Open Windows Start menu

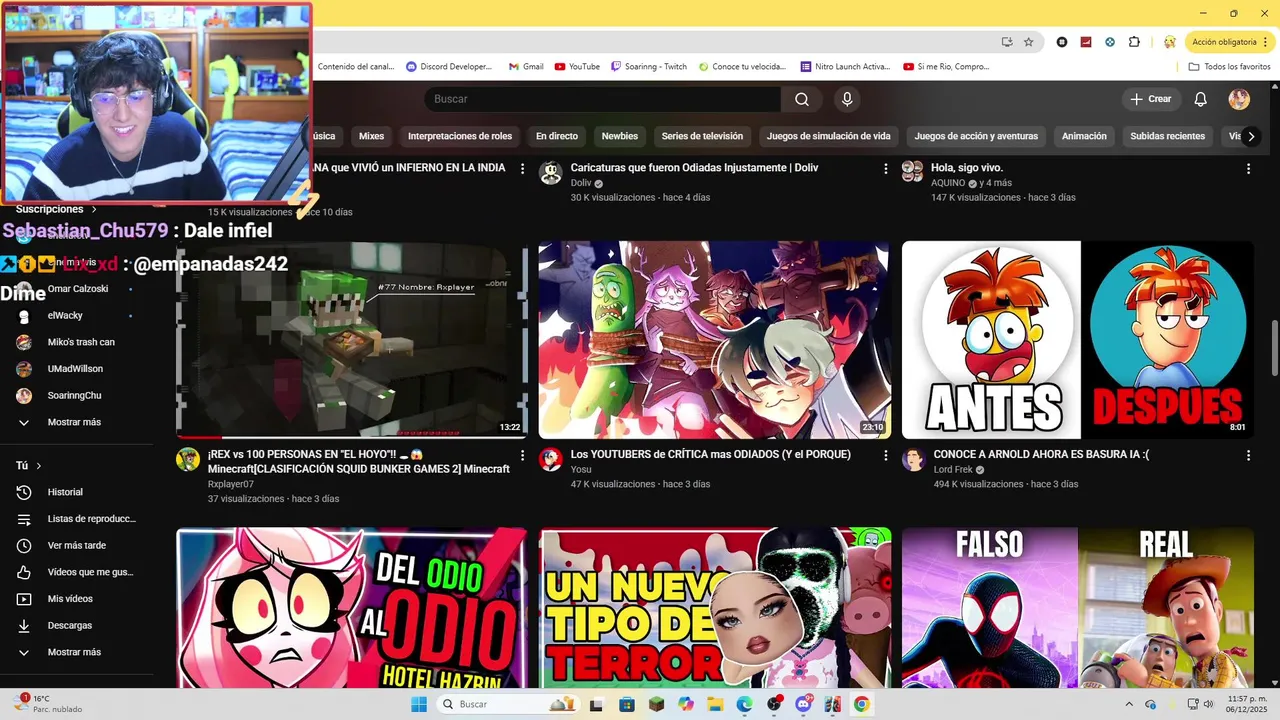tap(420, 704)
